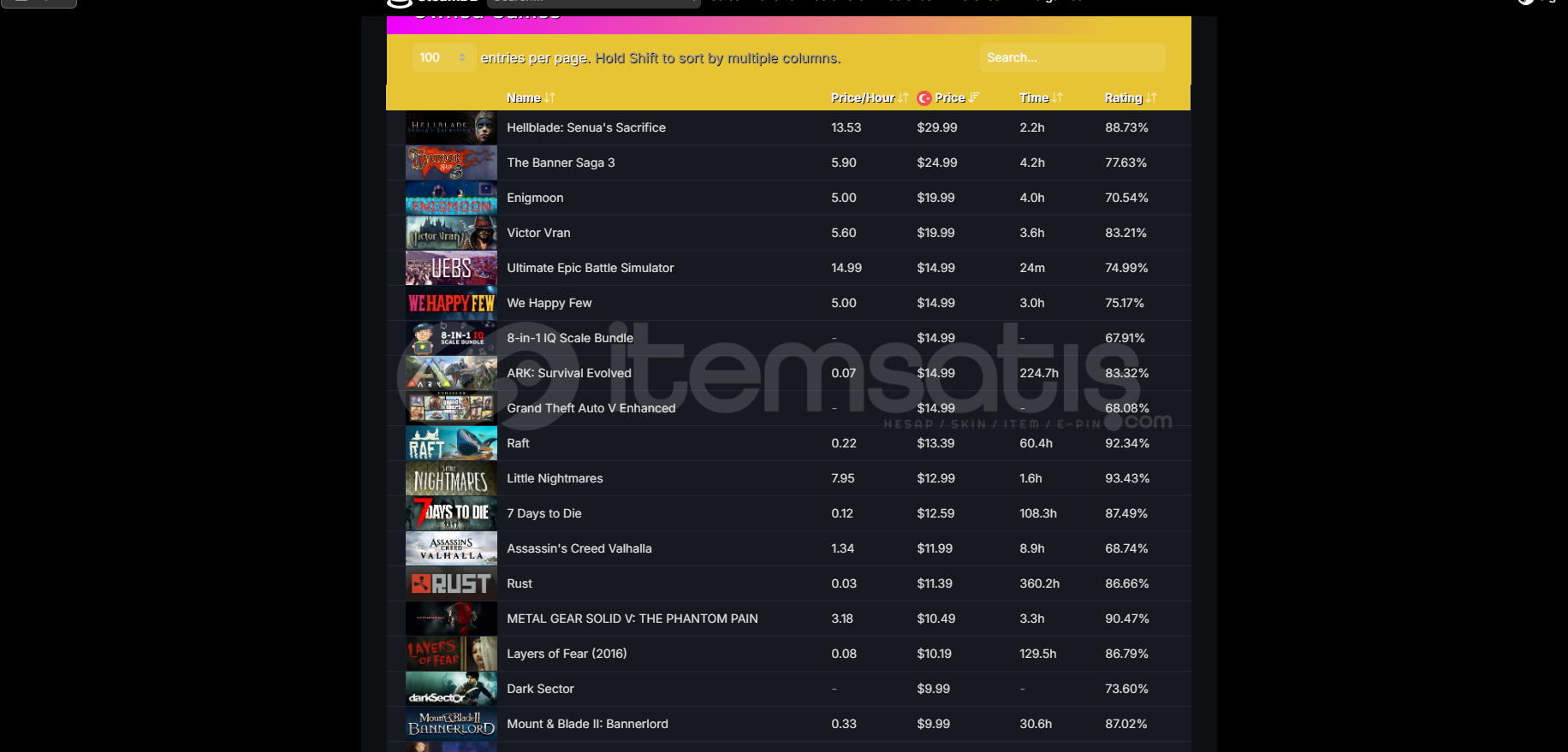1568x752 pixels.
Task: Open the Enigmoon game thumbnail
Action: tap(451, 198)
